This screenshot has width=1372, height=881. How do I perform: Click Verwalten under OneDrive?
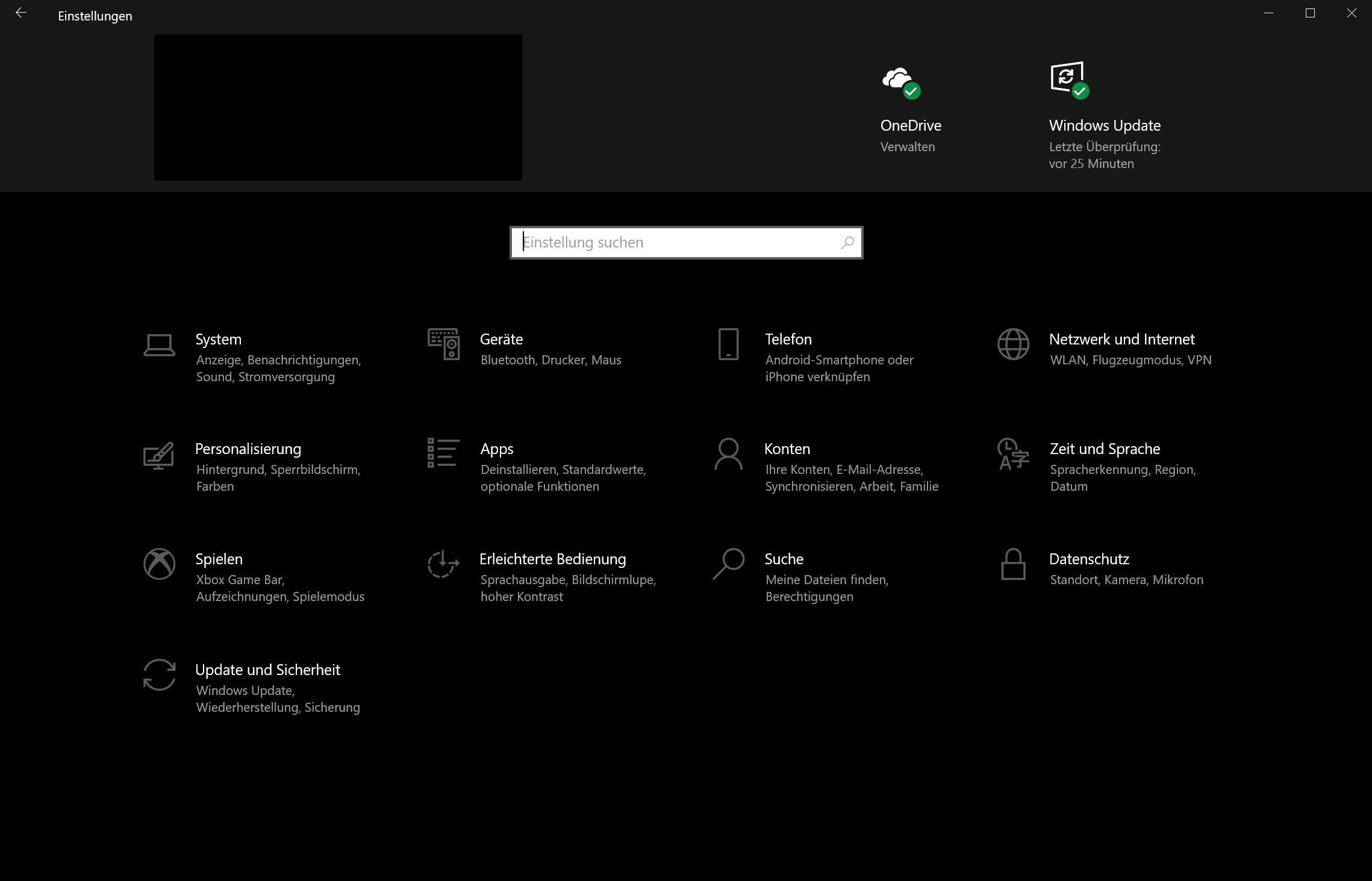[x=908, y=147]
